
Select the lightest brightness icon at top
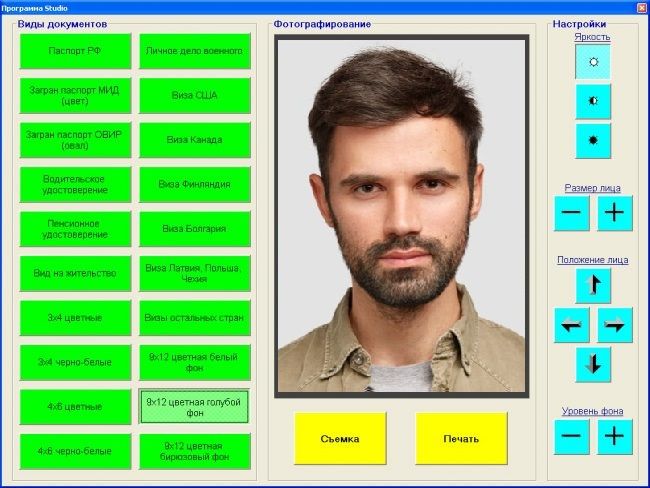[592, 62]
